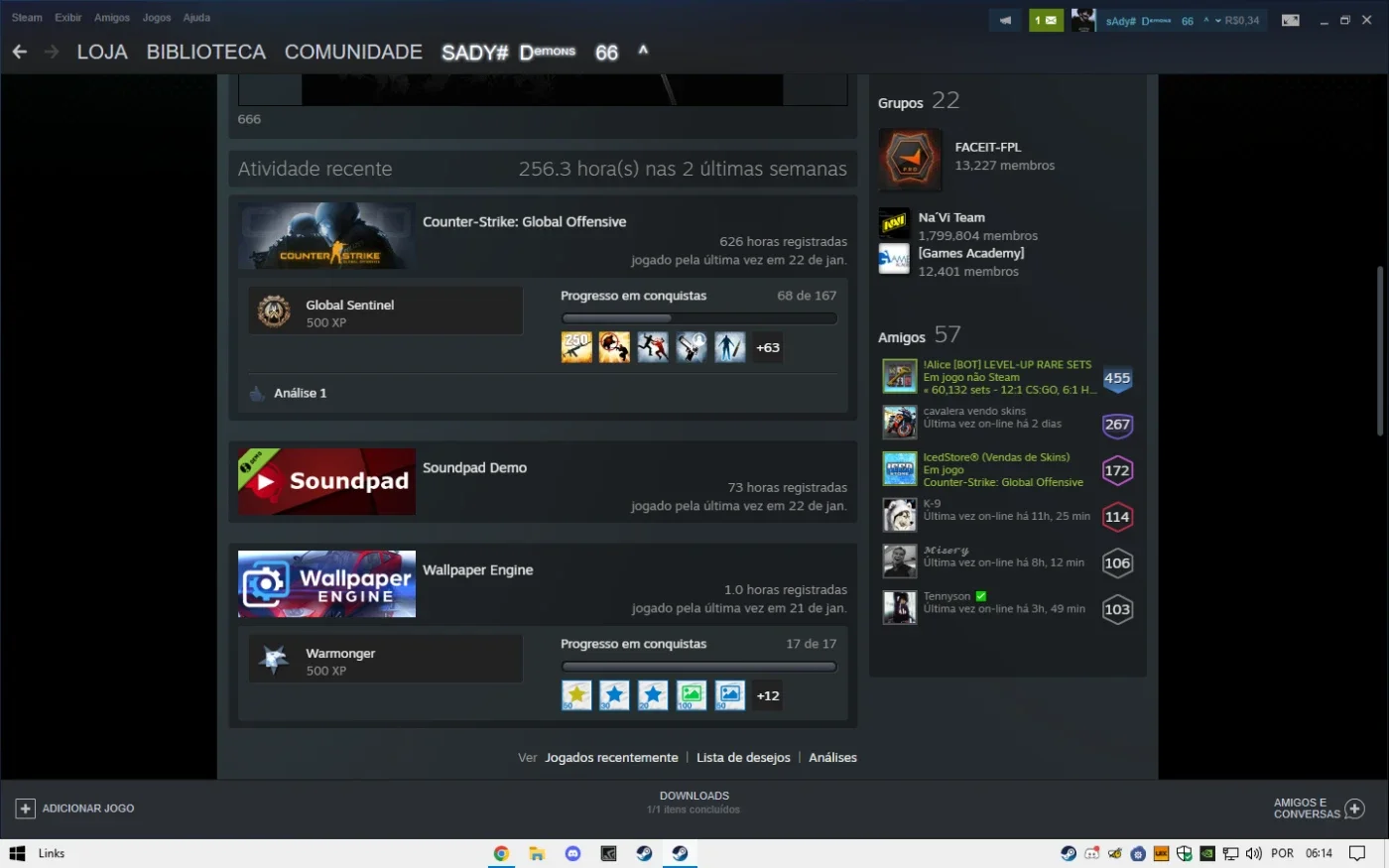Open the Jogados recentemente link
Image resolution: width=1389 pixels, height=868 pixels.
tap(611, 757)
